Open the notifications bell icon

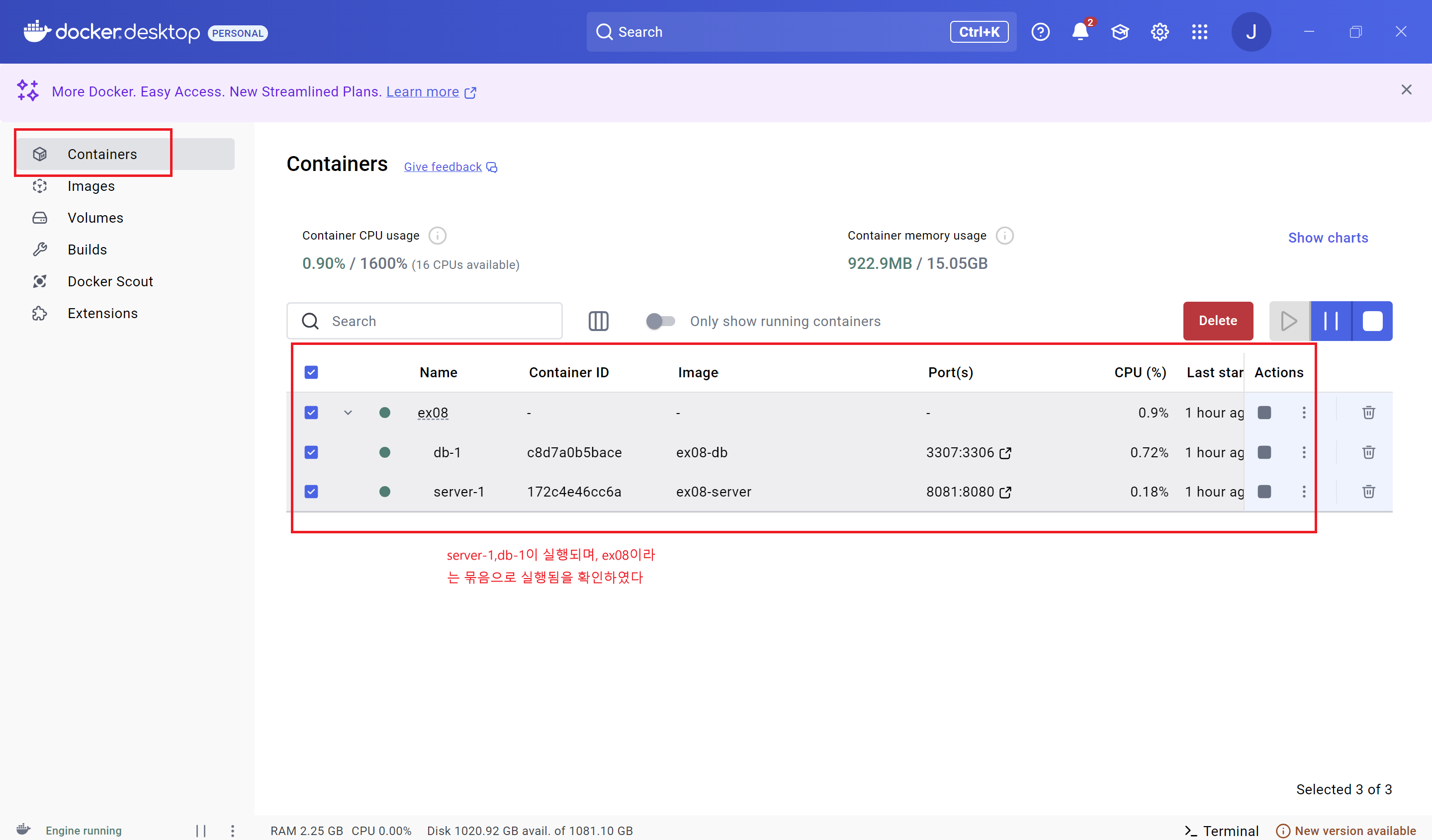[x=1079, y=32]
